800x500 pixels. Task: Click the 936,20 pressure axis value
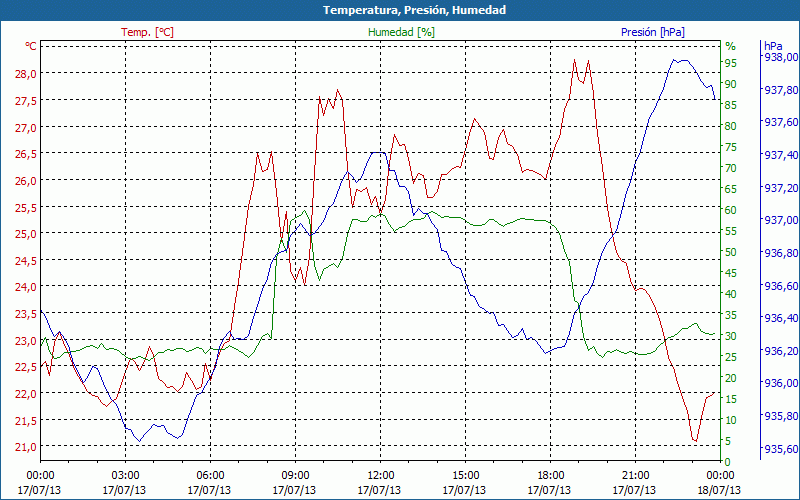tap(780, 351)
